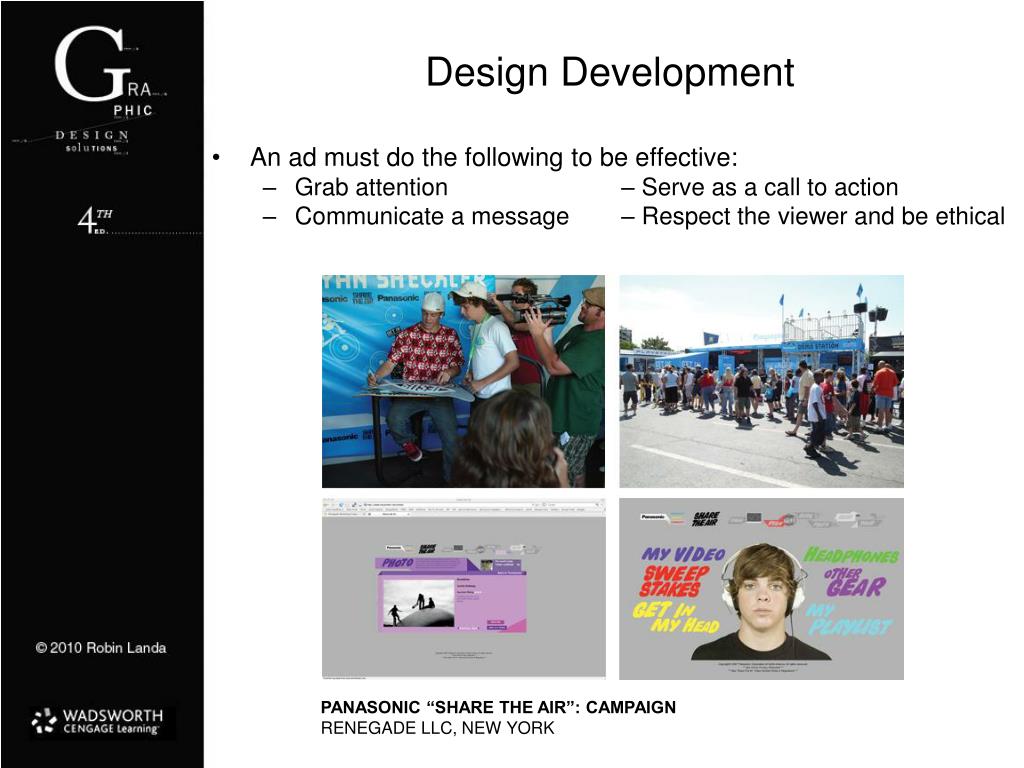This screenshot has height=768, width=1024.
Task: Click 'GET IN MY HEAD' graffiti text
Action: 676,617
